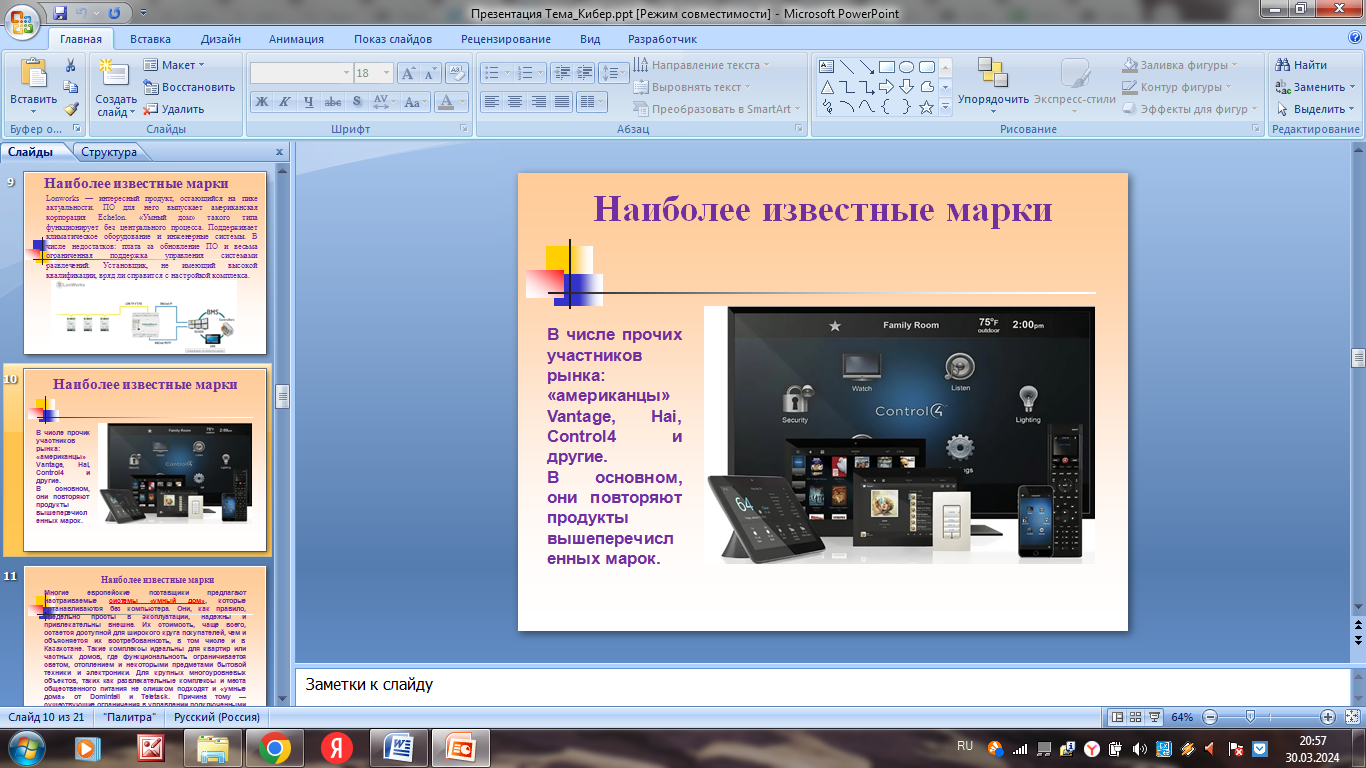1366x768 pixels.
Task: Toggle strikethrough (abc) formatting
Action: [x=333, y=102]
